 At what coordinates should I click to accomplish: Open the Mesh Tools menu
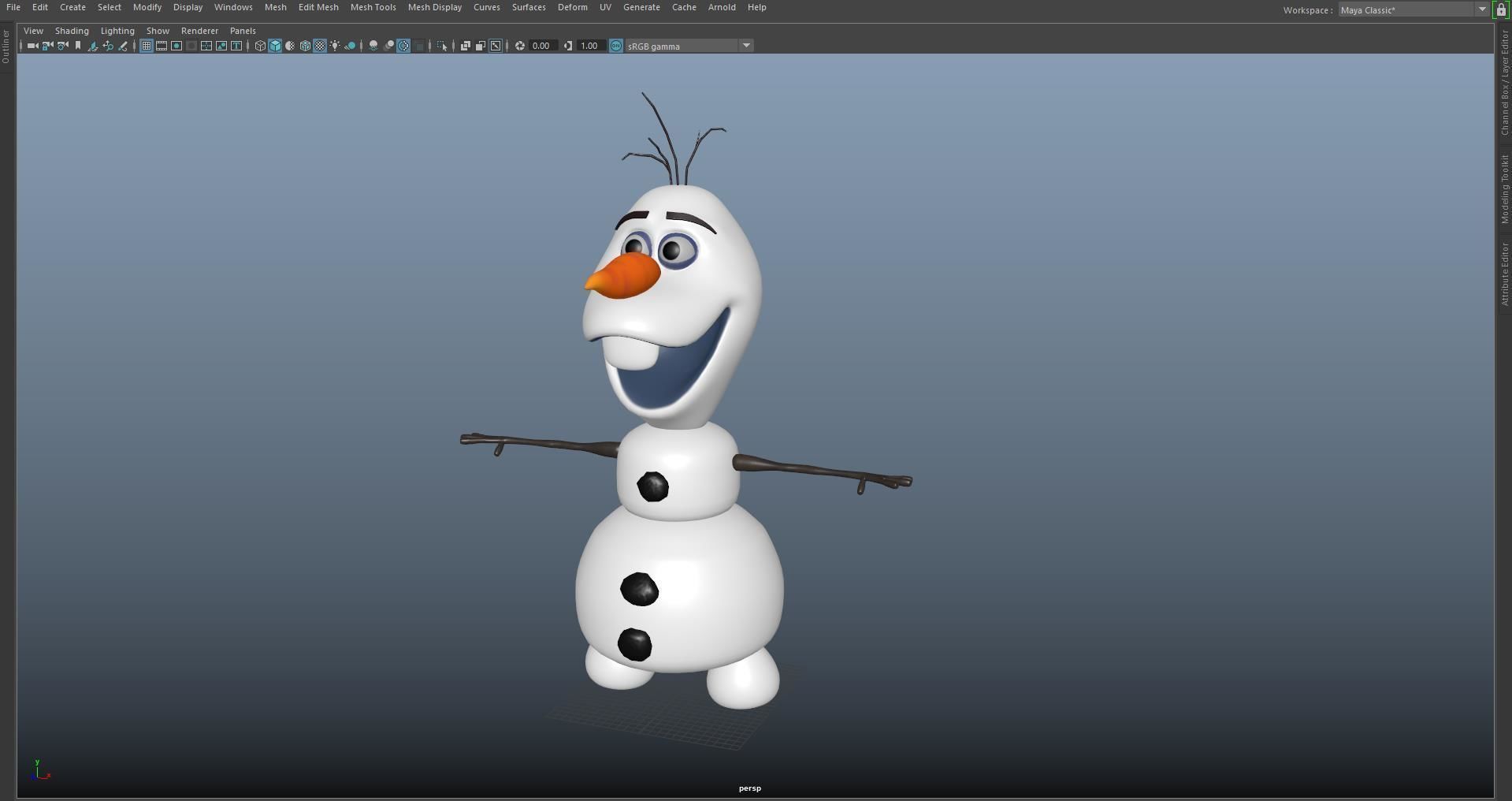point(373,7)
